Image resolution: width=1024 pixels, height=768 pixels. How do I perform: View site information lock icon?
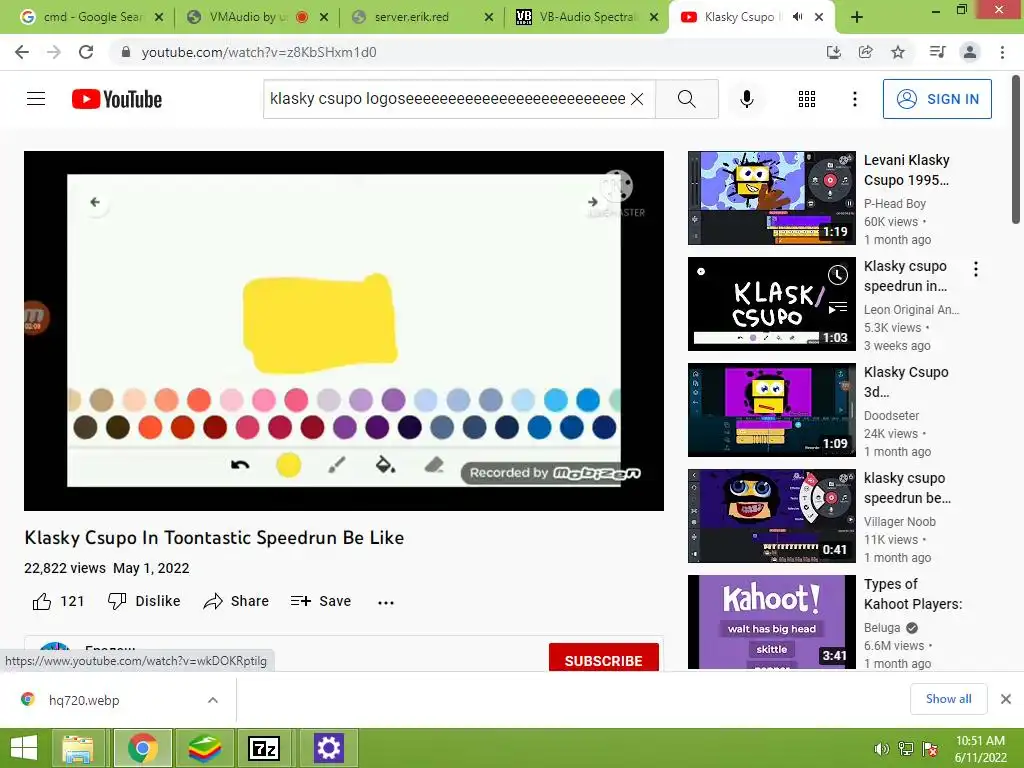126,52
